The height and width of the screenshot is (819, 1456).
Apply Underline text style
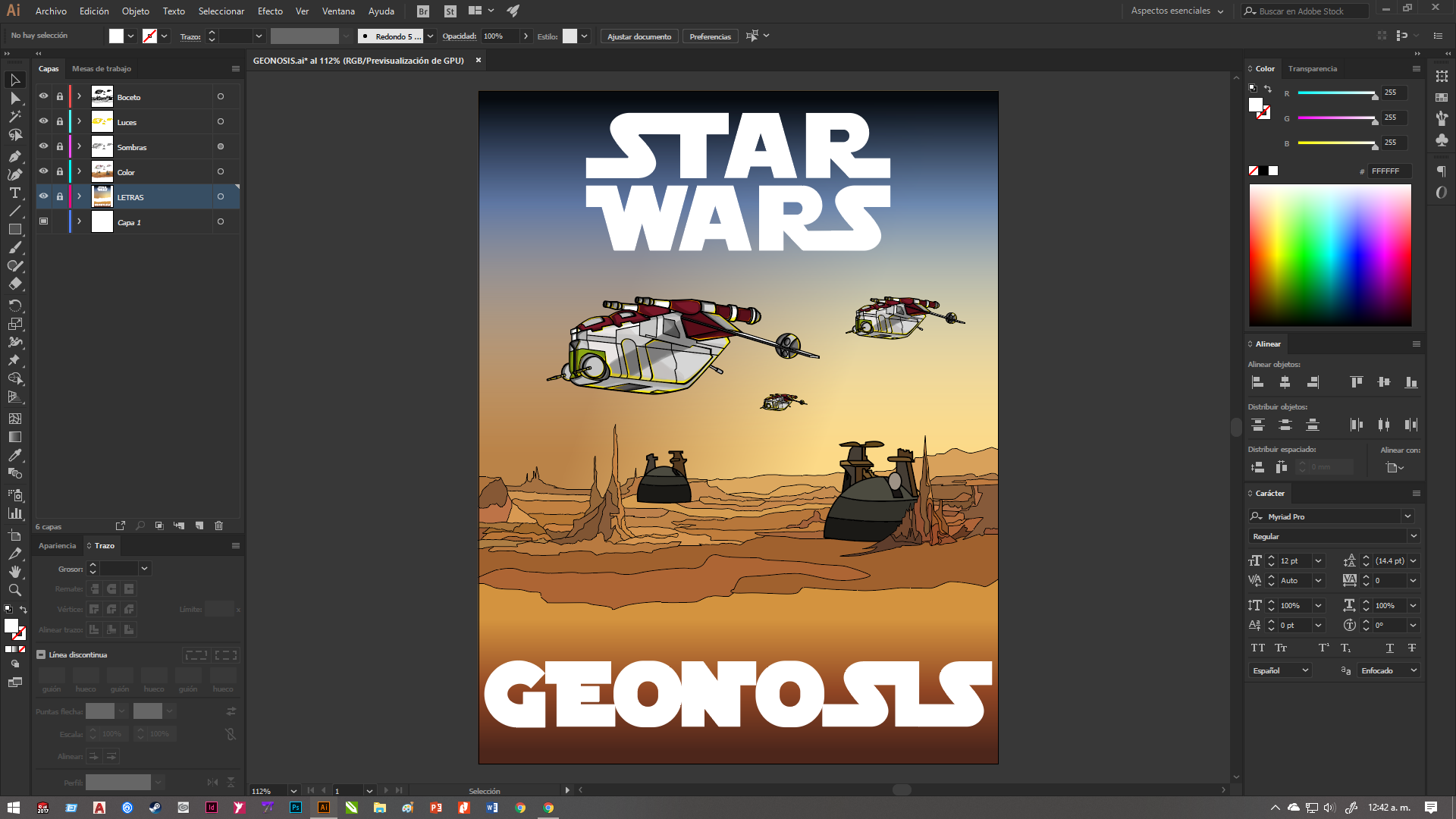(x=1389, y=648)
